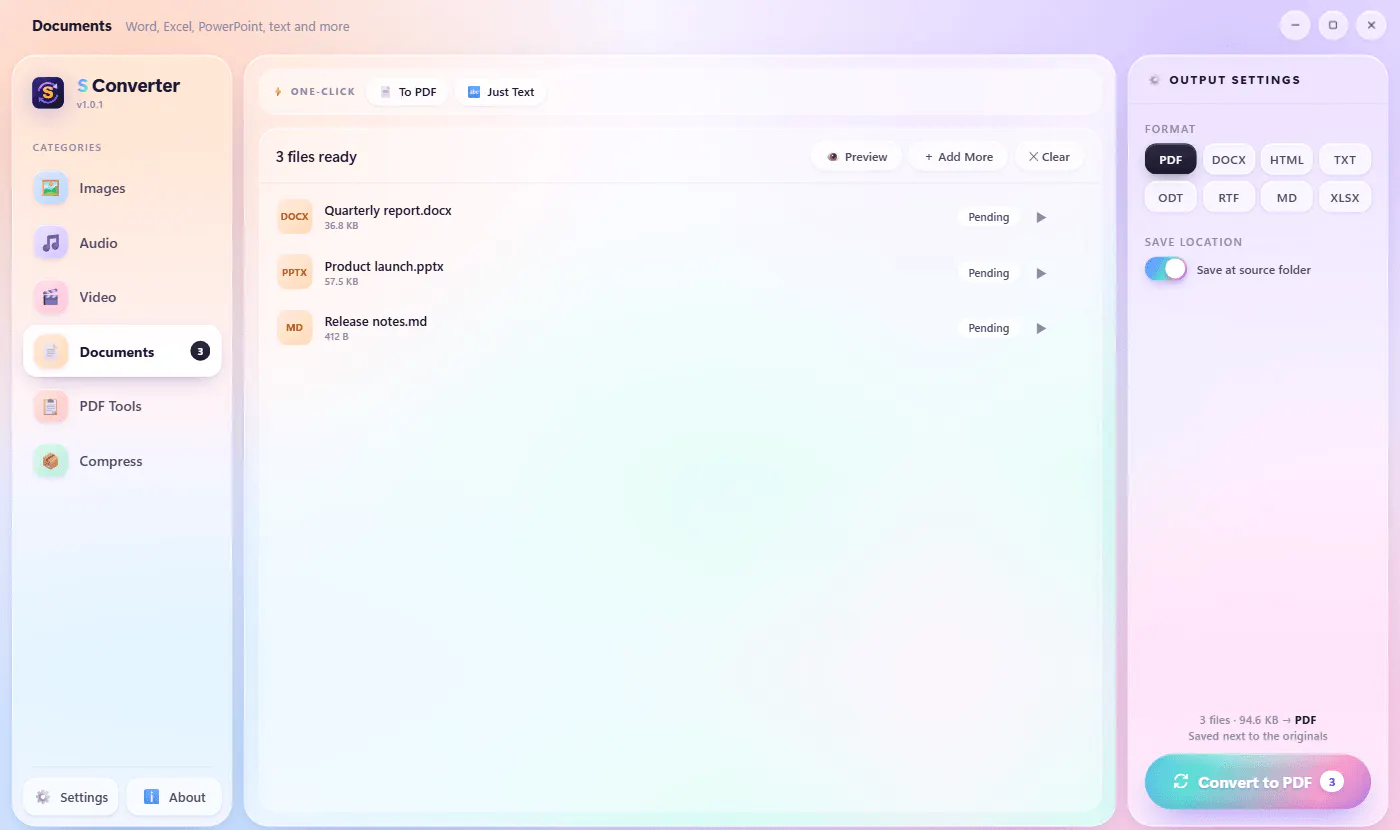Click the S Converter app logo icon
This screenshot has width=1400, height=830.
[48, 93]
